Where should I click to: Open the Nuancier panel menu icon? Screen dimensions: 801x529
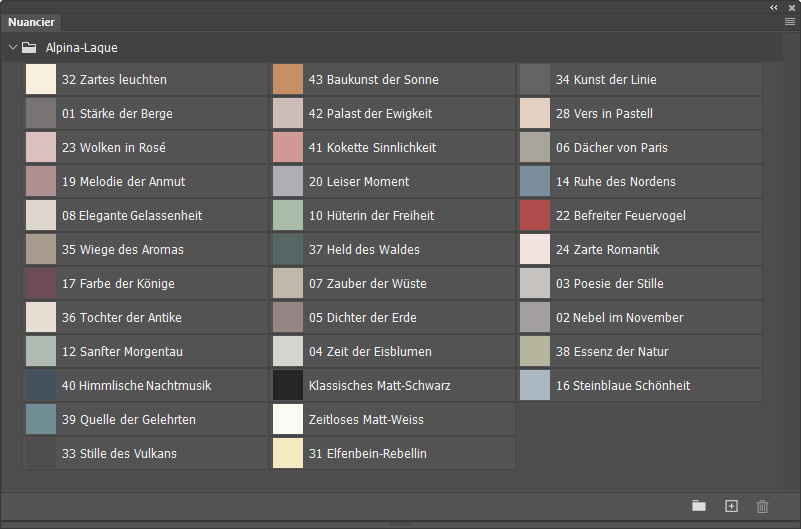click(x=789, y=21)
